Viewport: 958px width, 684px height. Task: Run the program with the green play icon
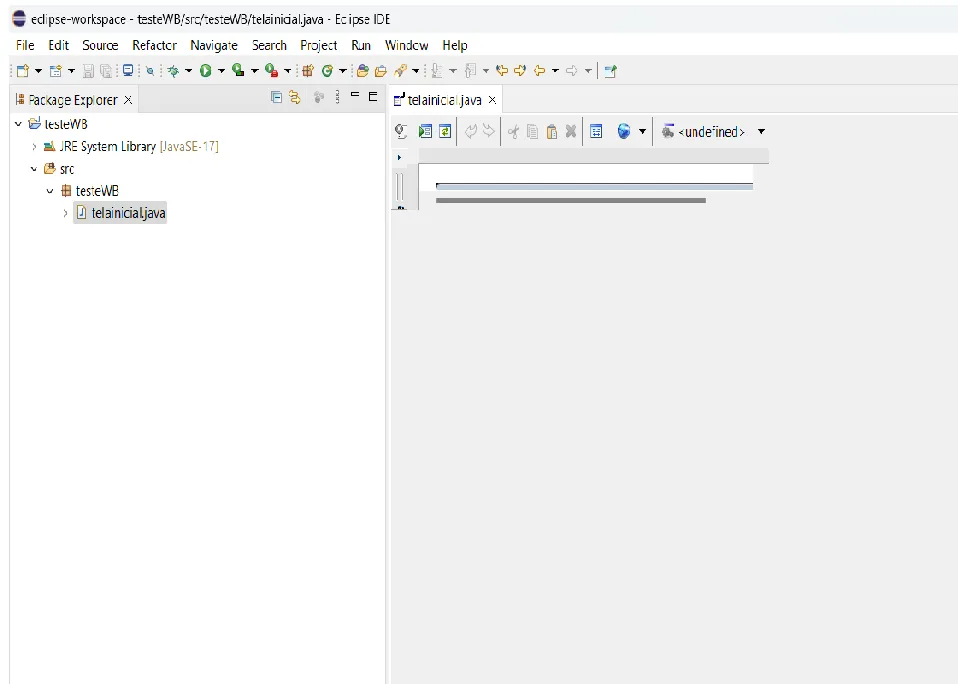(206, 71)
